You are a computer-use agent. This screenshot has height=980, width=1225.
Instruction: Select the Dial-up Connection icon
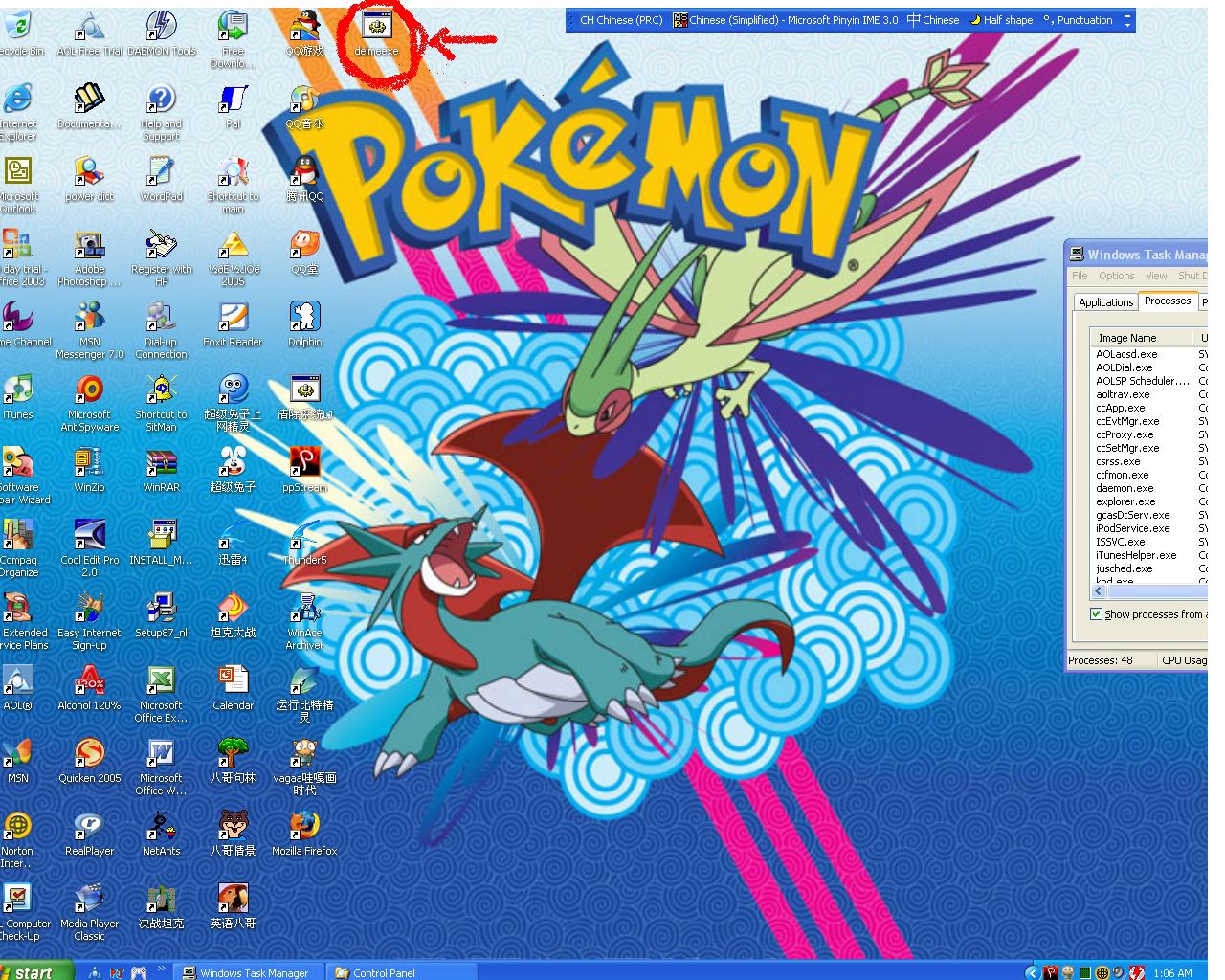click(x=161, y=330)
